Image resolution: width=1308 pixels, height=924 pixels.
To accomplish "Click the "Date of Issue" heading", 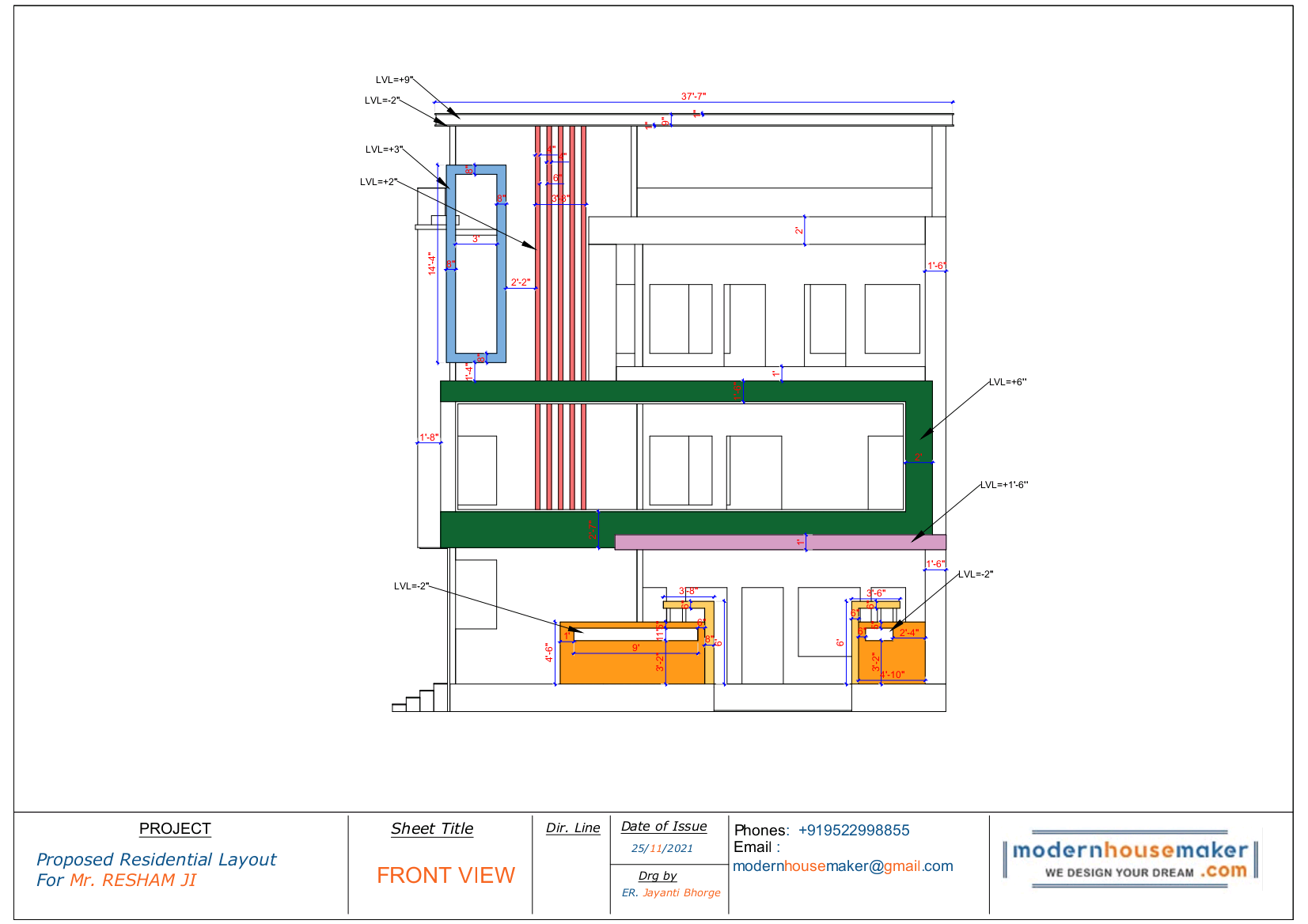I will pyautogui.click(x=664, y=826).
